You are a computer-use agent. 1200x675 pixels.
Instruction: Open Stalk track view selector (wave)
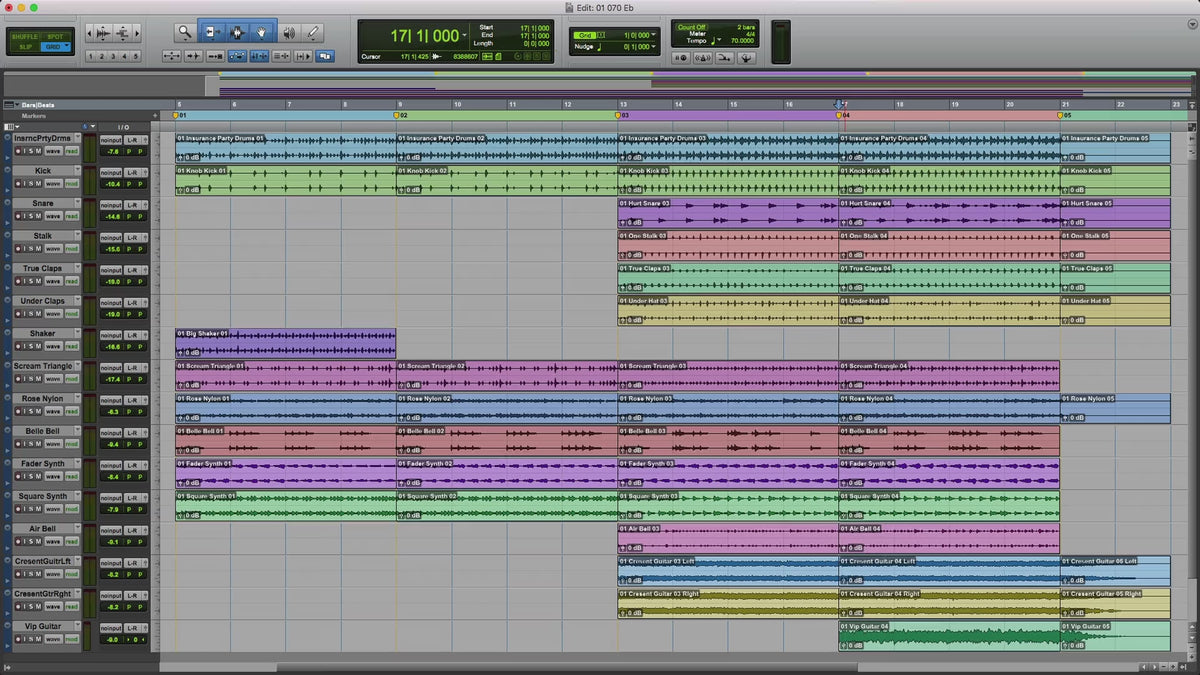tap(53, 248)
